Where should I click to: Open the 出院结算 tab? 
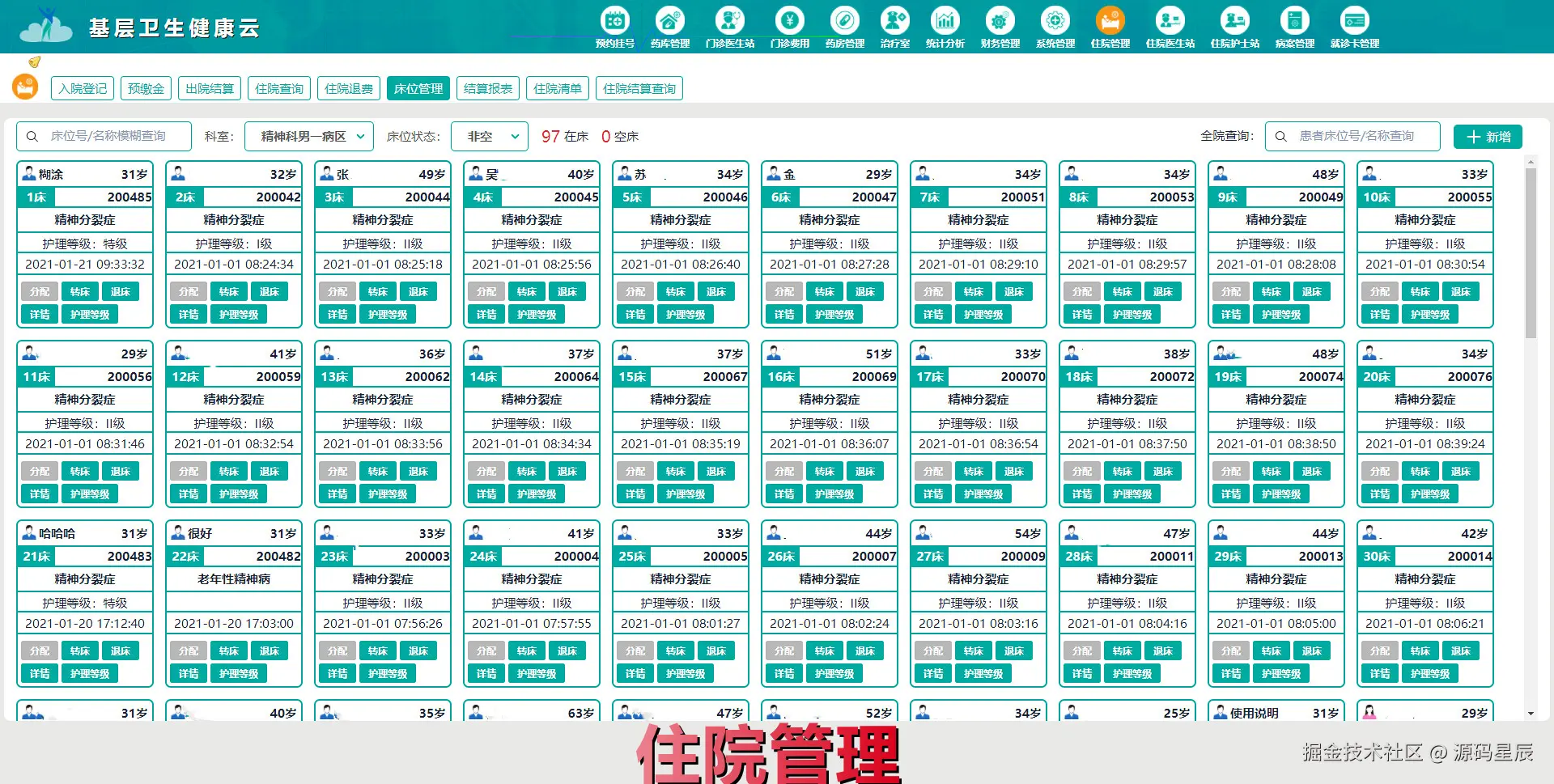[x=210, y=88]
